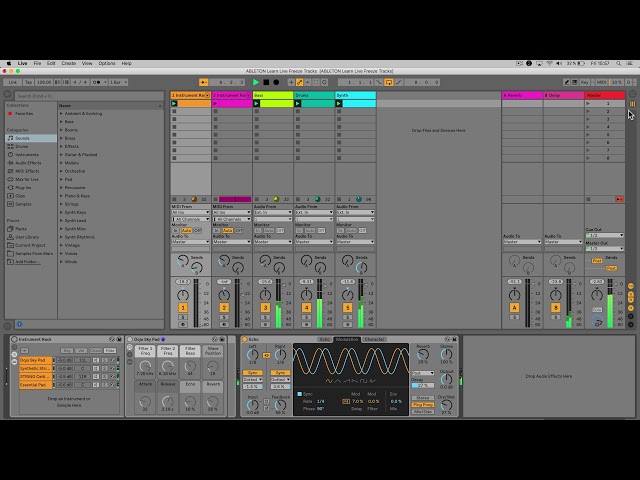Launch clip in Synth track first slot
This screenshot has width=640, height=480.
(339, 104)
